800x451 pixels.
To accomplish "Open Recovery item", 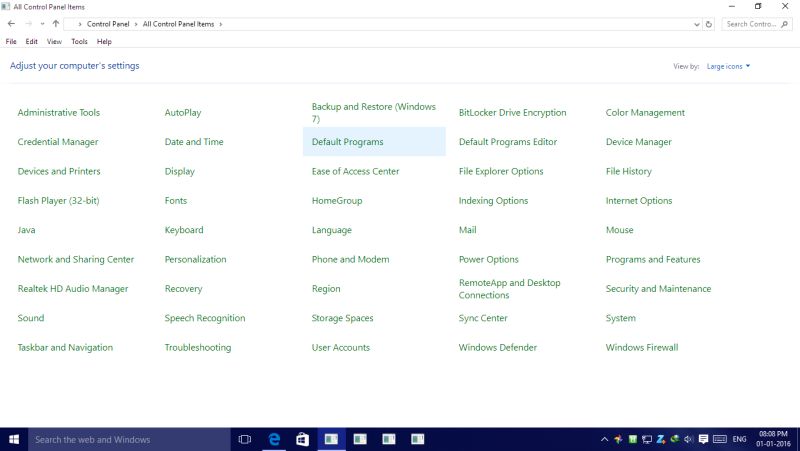I will pyautogui.click(x=183, y=289).
